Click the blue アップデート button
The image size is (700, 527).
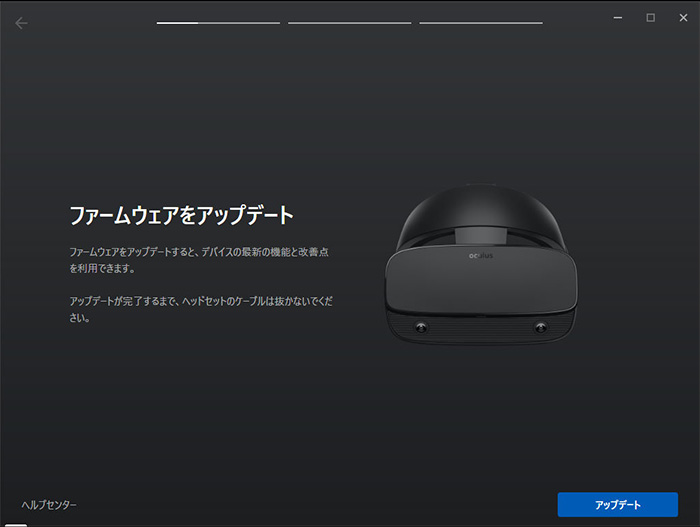pyautogui.click(x=617, y=505)
